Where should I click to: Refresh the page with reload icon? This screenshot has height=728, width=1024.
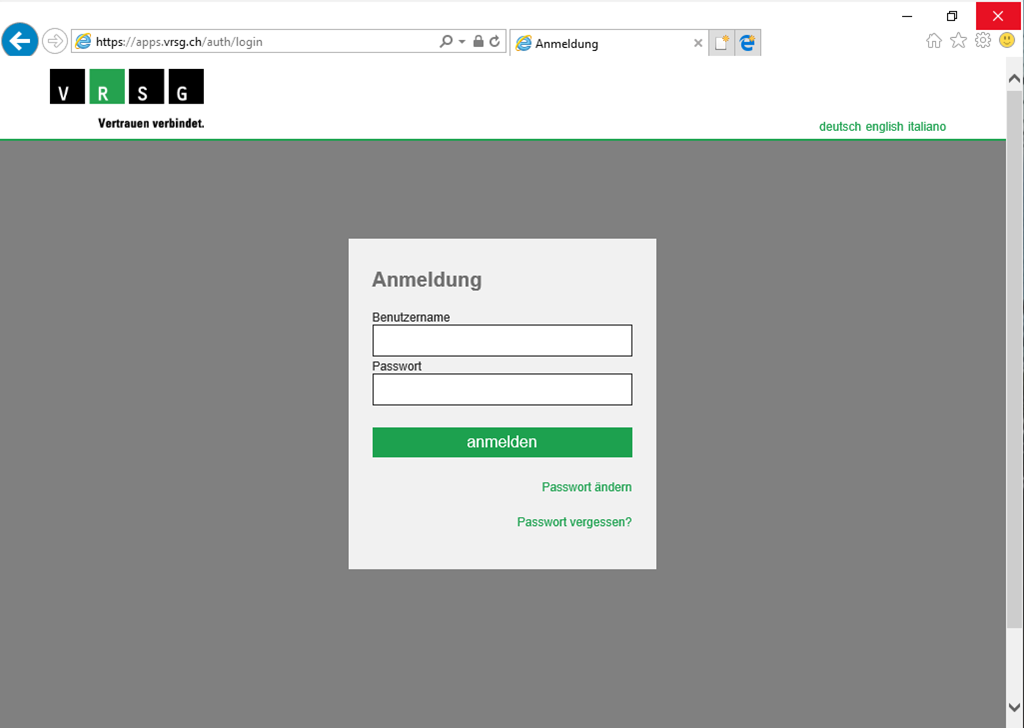click(494, 42)
